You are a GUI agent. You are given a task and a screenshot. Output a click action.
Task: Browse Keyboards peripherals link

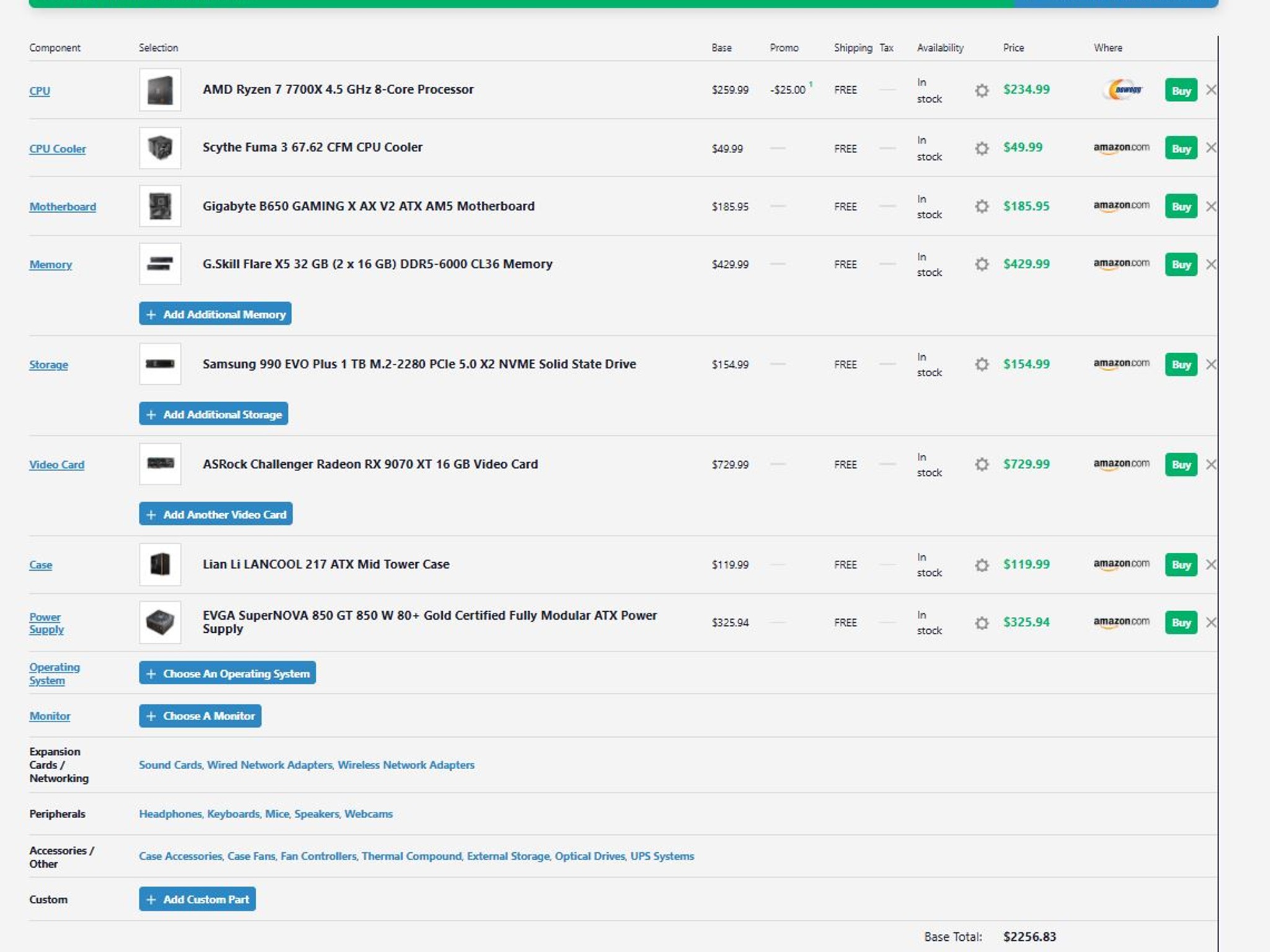click(x=233, y=814)
